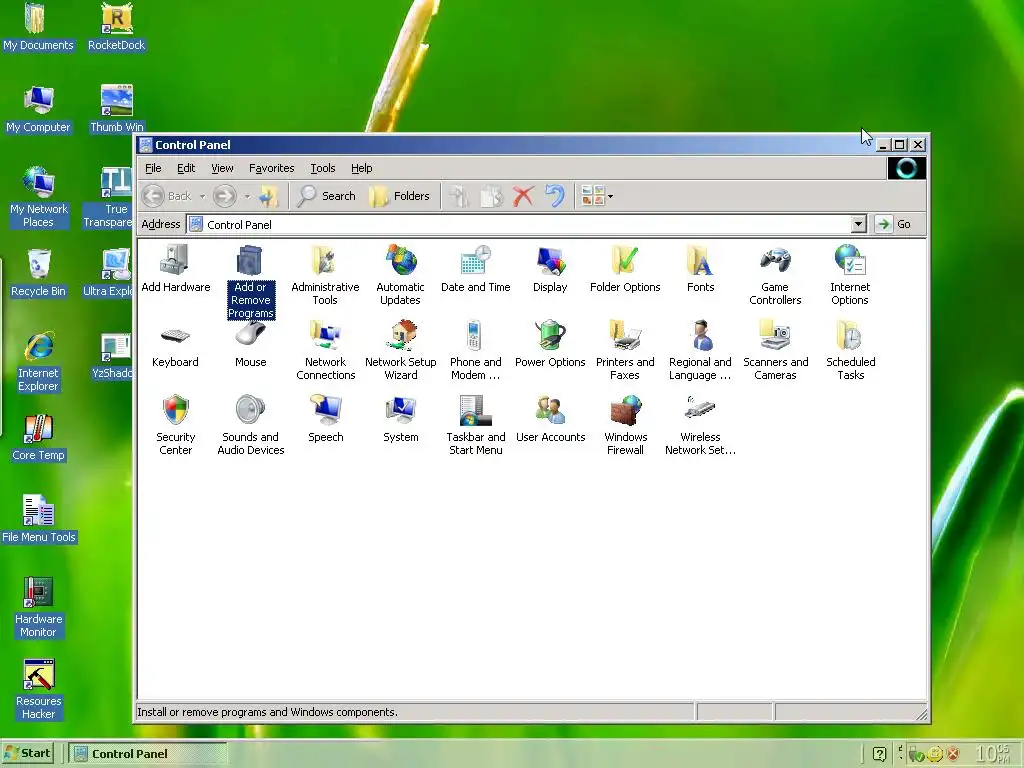
Task: Open Scanners and Cameras
Action: point(775,351)
